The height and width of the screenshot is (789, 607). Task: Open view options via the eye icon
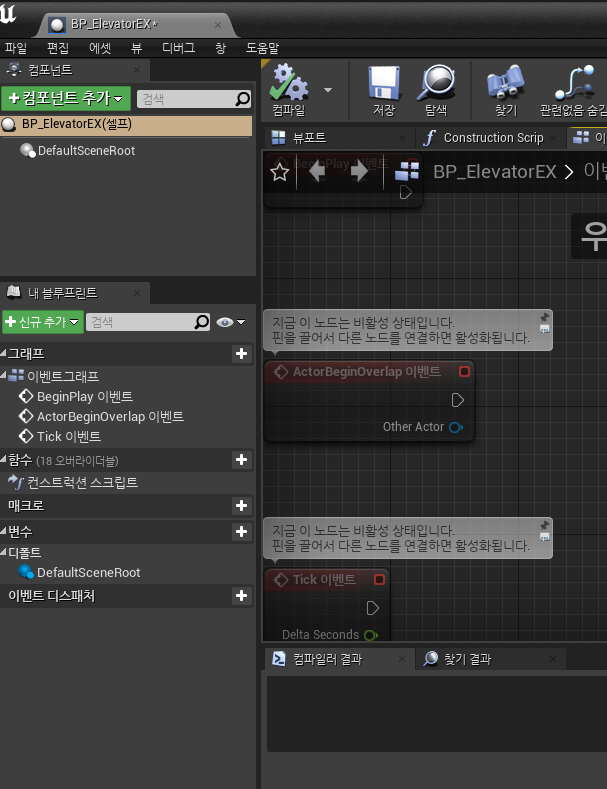pos(231,322)
